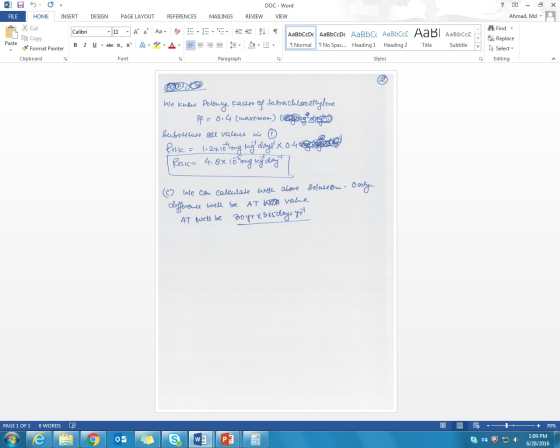Switch to Web Layout view icon

pos(476,425)
